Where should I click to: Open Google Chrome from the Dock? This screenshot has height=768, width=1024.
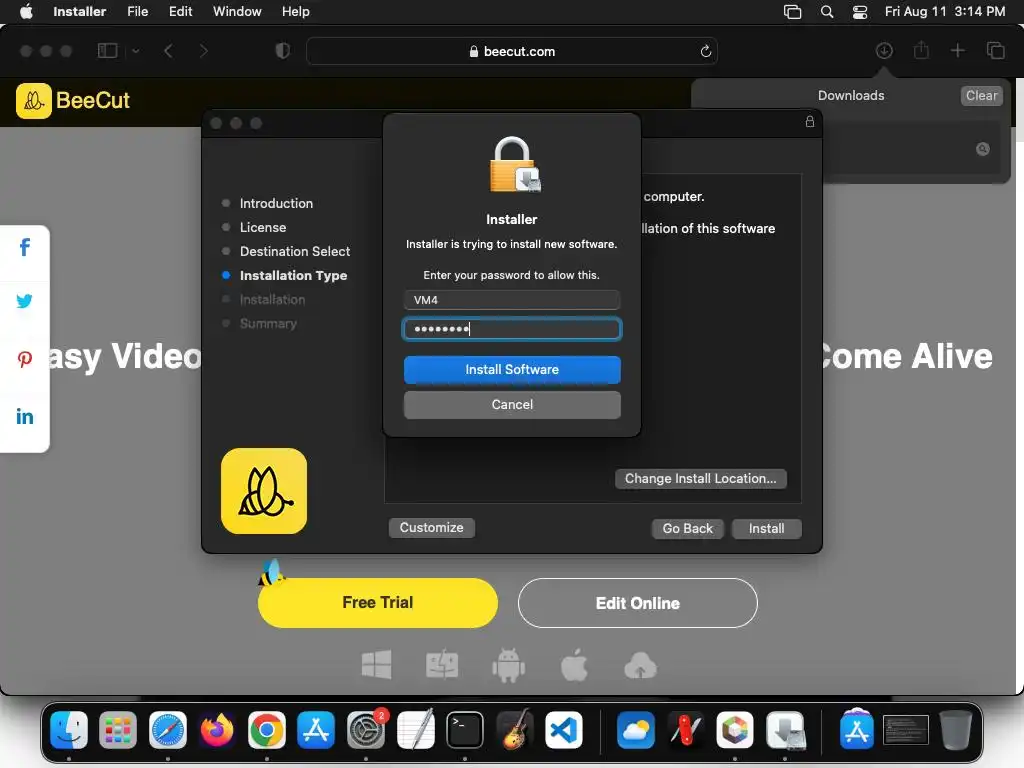click(x=266, y=729)
